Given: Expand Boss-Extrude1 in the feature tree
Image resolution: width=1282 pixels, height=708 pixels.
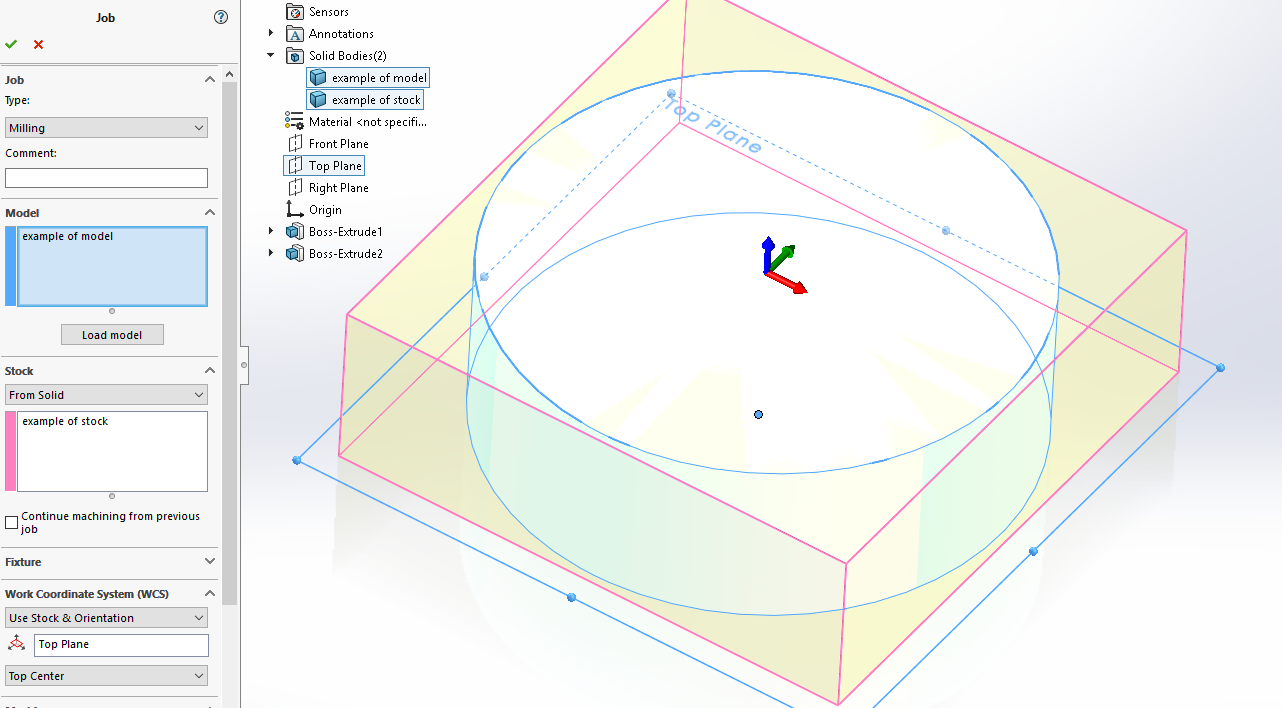Looking at the screenshot, I should point(270,231).
